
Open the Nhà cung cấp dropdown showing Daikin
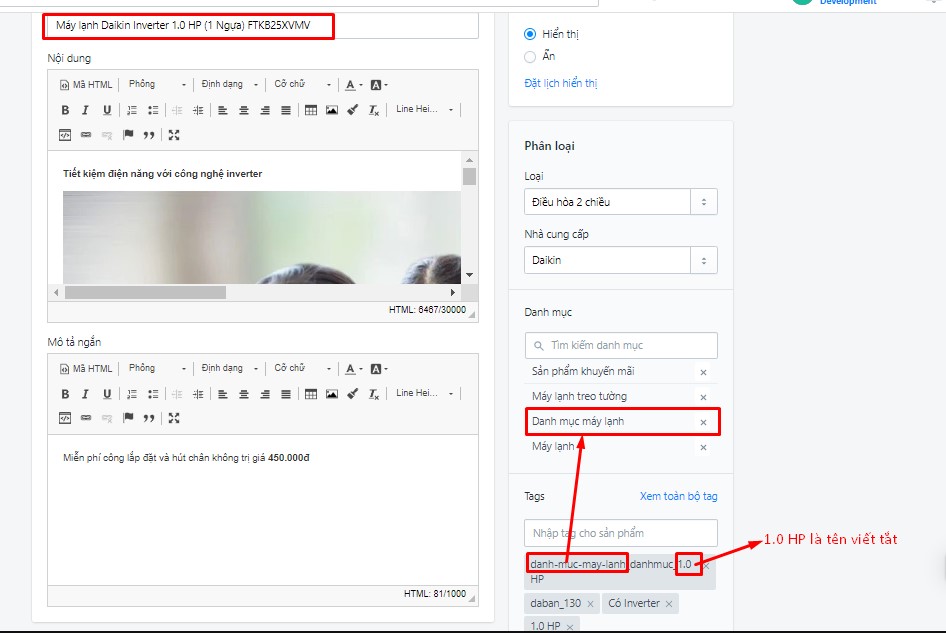coord(621,260)
